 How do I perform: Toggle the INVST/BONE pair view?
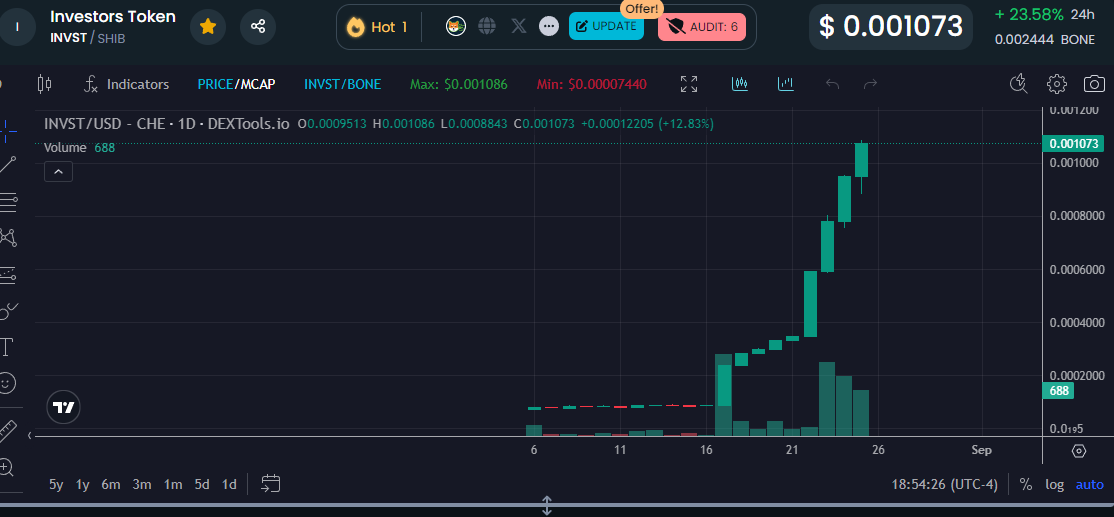point(342,85)
